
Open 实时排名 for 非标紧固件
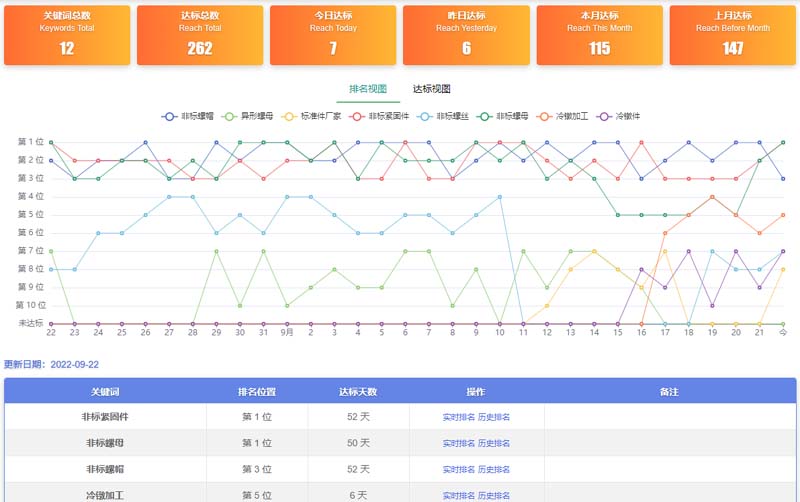pyautogui.click(x=458, y=417)
